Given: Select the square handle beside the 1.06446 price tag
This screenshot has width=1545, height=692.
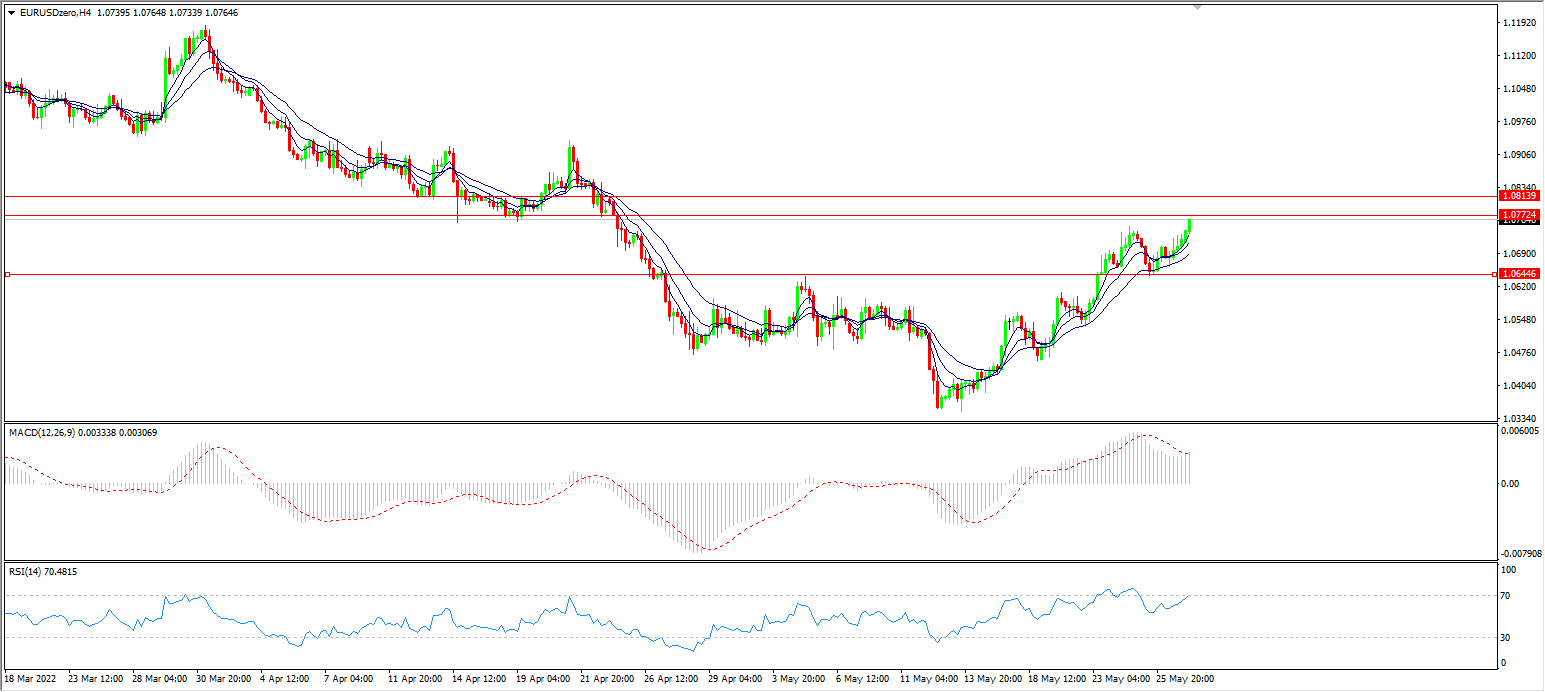Looking at the screenshot, I should click(1495, 274).
